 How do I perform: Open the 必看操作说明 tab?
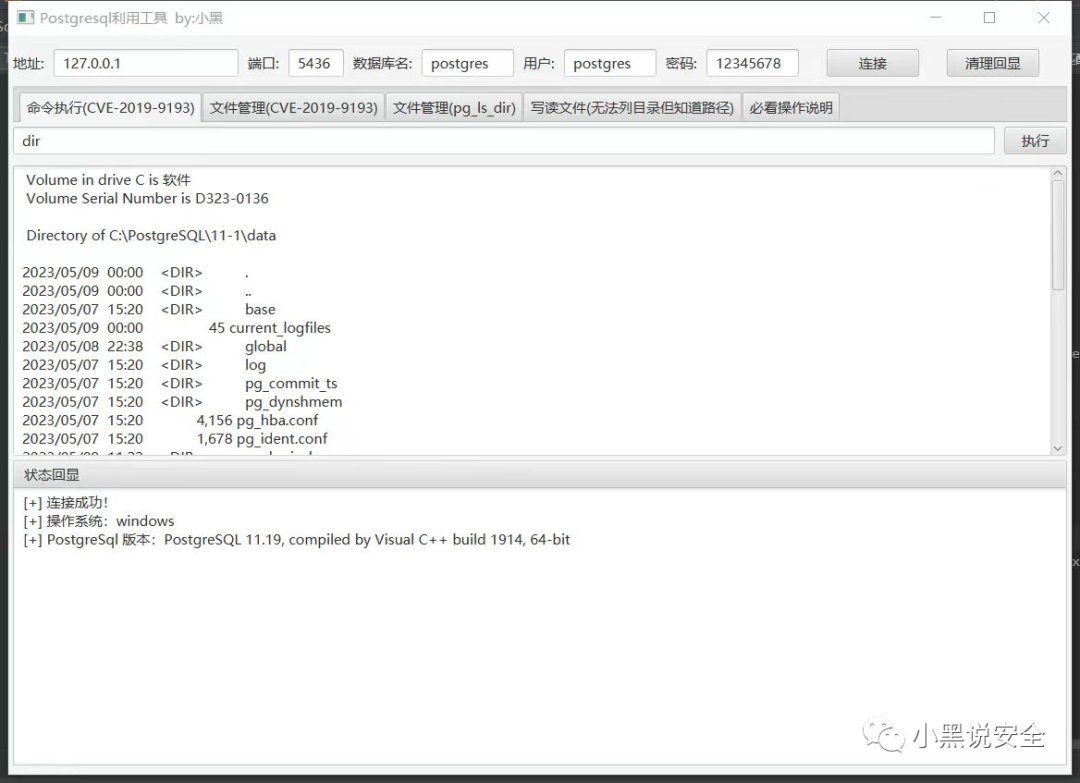791,107
